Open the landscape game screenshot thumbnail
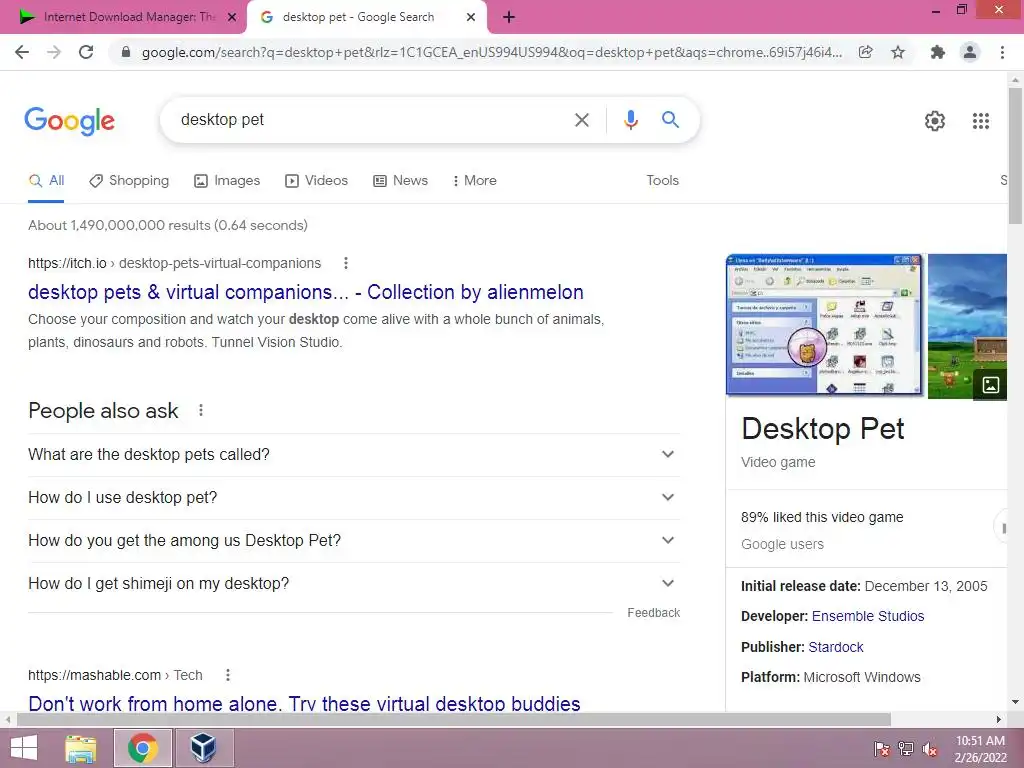1024x768 pixels. [967, 325]
